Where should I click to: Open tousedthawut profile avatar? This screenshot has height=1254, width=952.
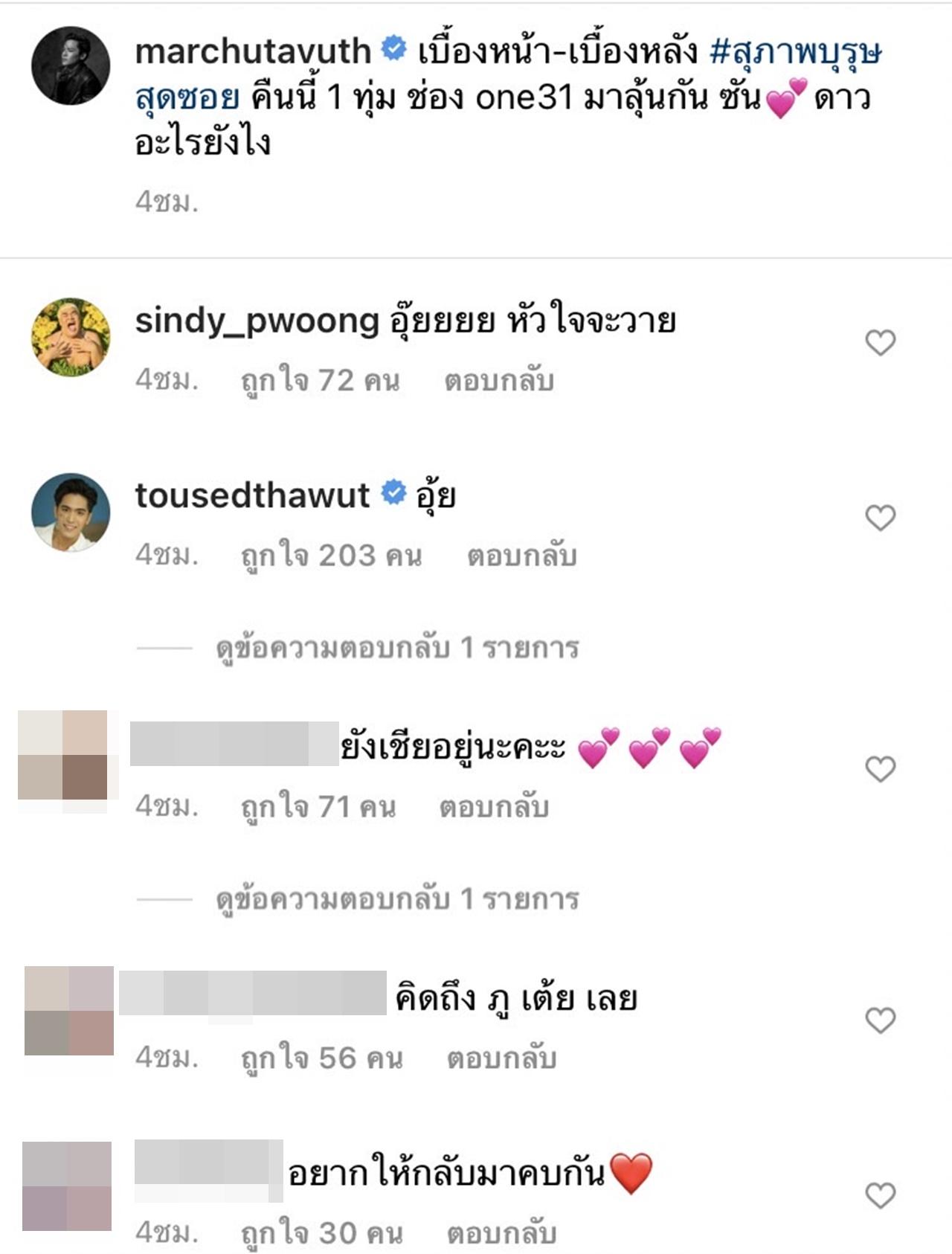tap(71, 512)
